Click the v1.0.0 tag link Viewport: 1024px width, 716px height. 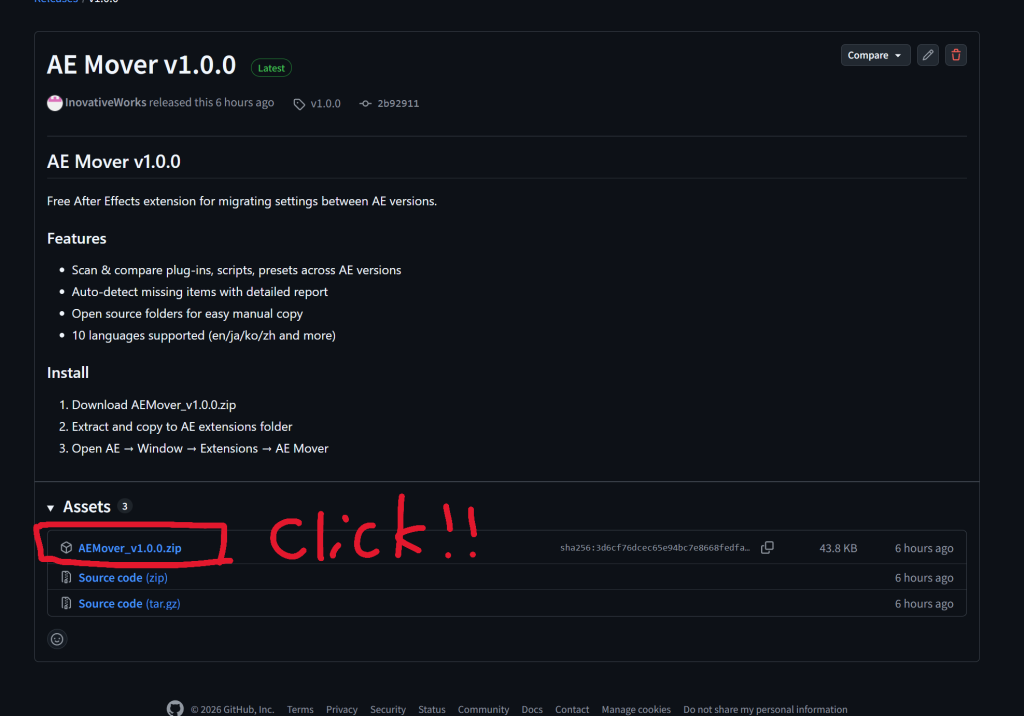(317, 103)
